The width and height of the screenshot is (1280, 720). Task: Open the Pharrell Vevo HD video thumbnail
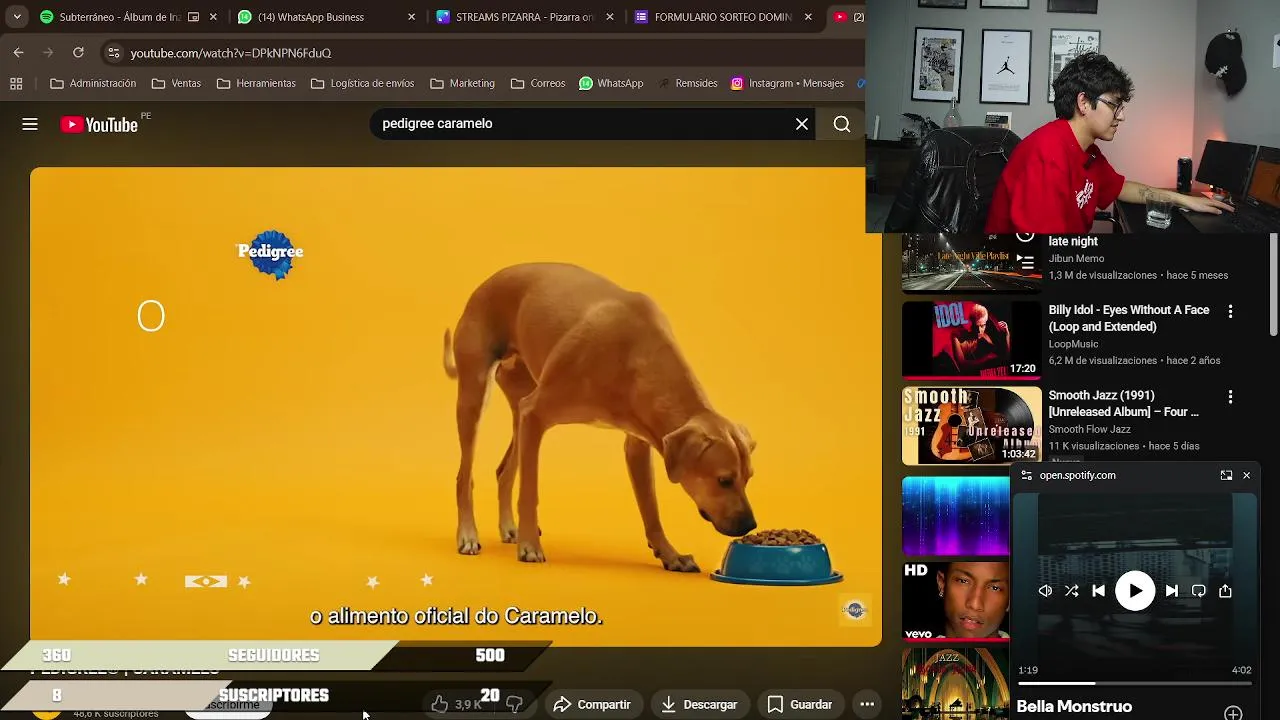[x=956, y=601]
